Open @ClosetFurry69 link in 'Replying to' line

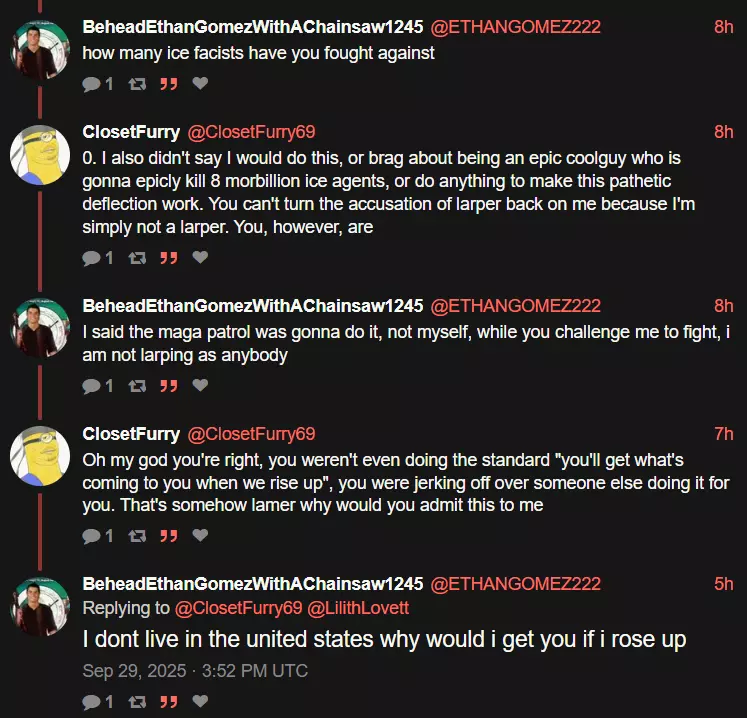(238, 608)
